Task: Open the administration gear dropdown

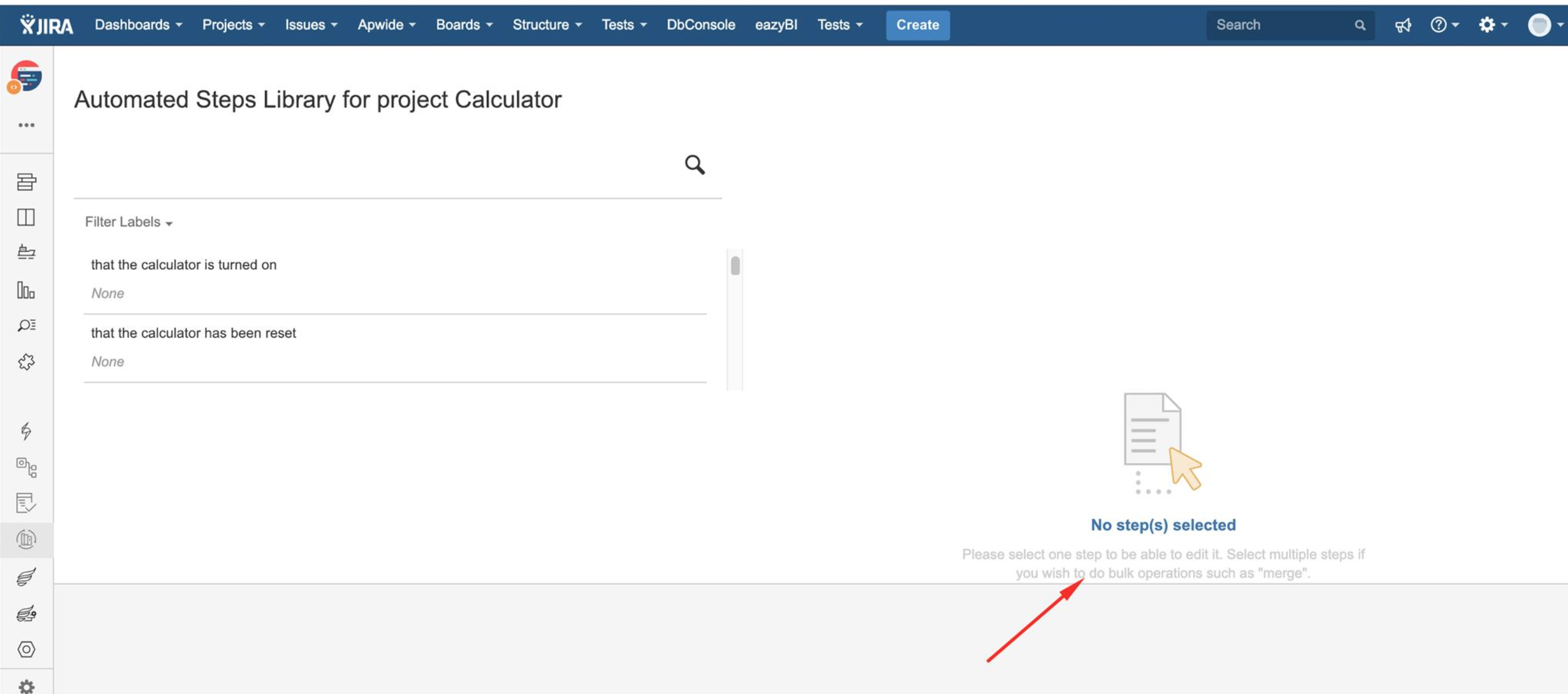Action: point(1493,25)
